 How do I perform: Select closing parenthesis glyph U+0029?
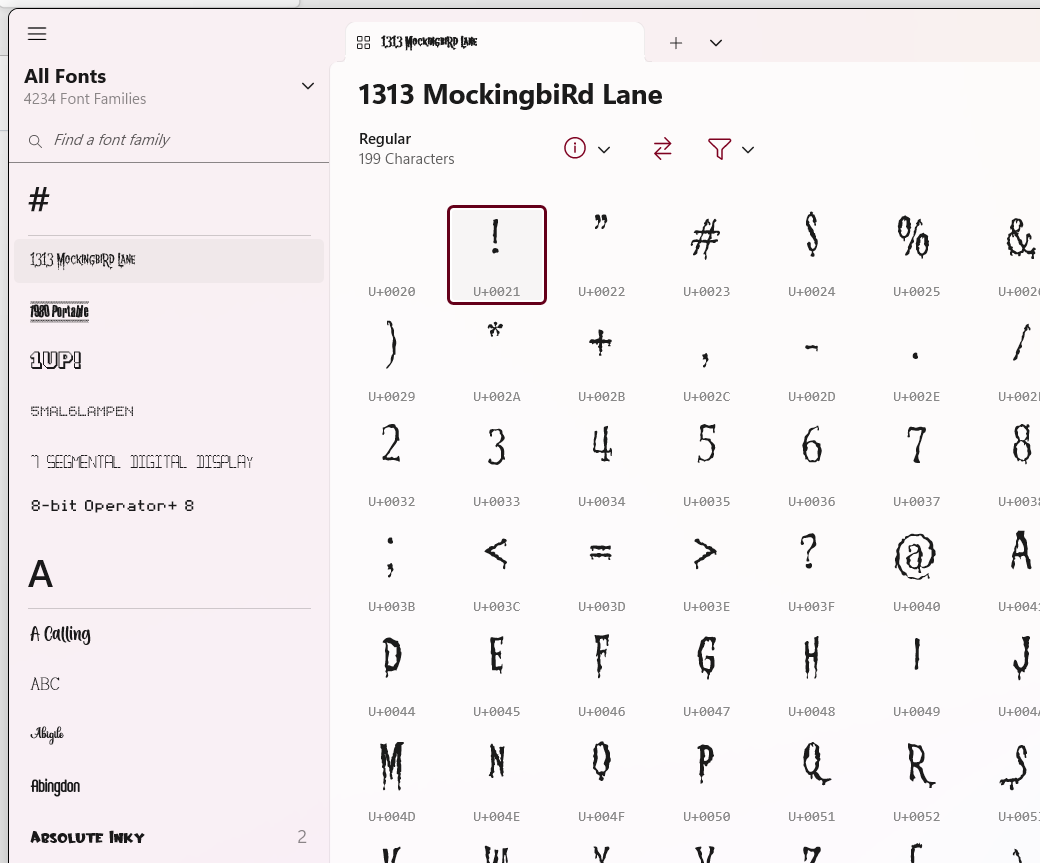[x=392, y=360]
